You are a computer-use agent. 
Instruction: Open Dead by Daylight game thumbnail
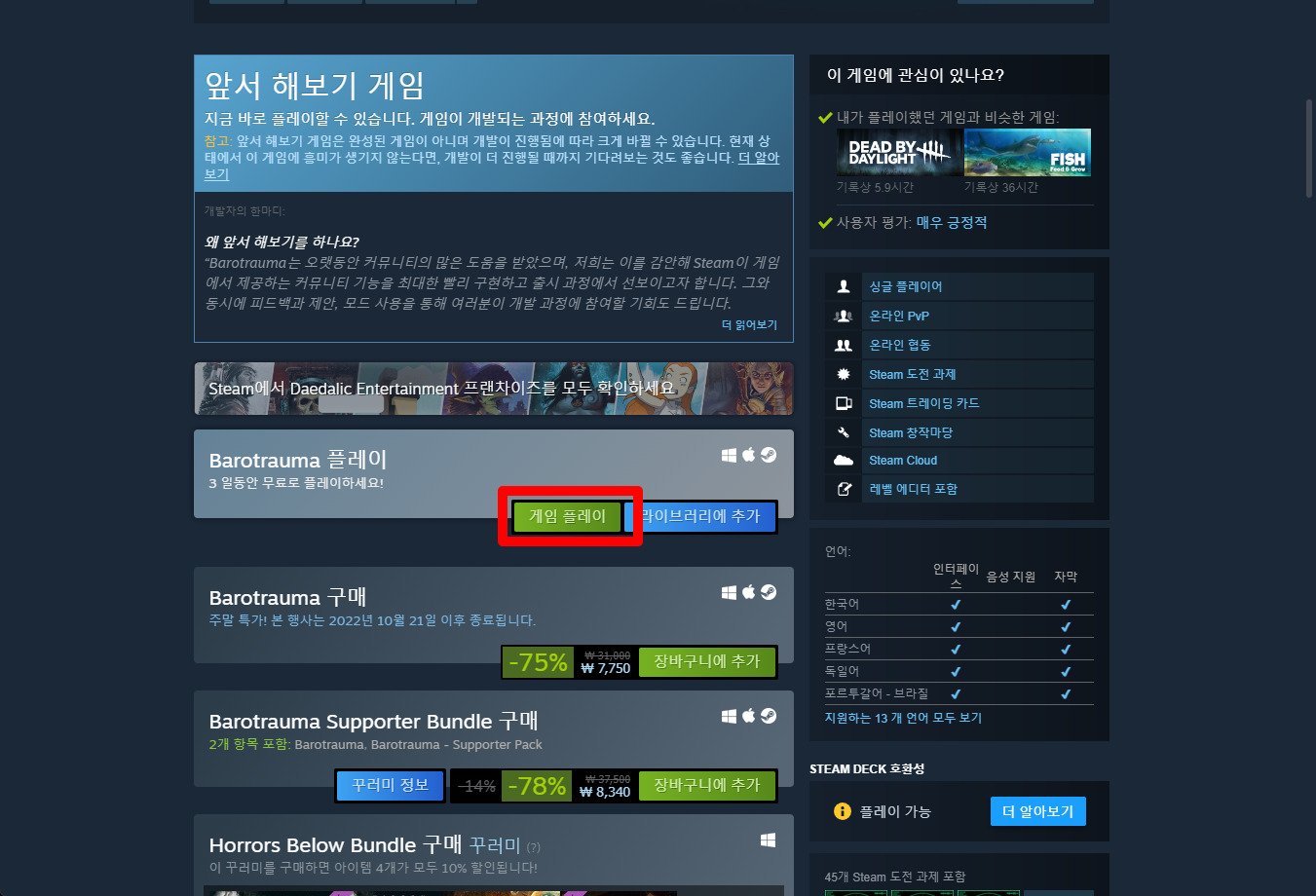[x=899, y=153]
